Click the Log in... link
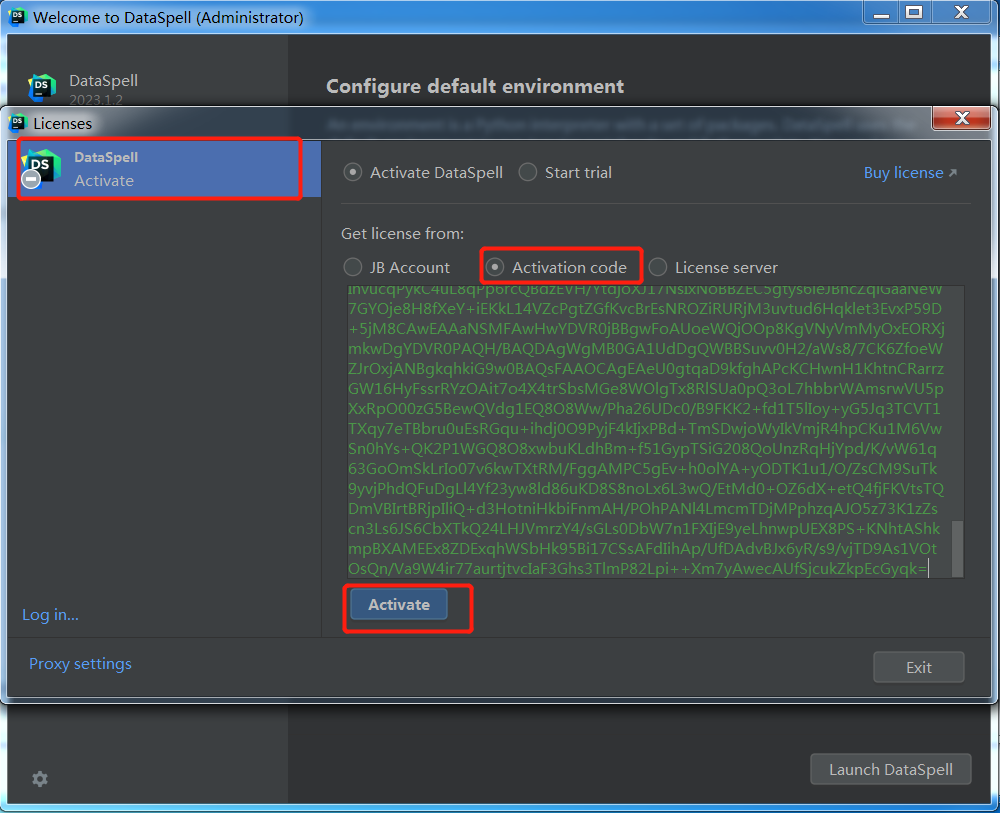 tap(50, 615)
